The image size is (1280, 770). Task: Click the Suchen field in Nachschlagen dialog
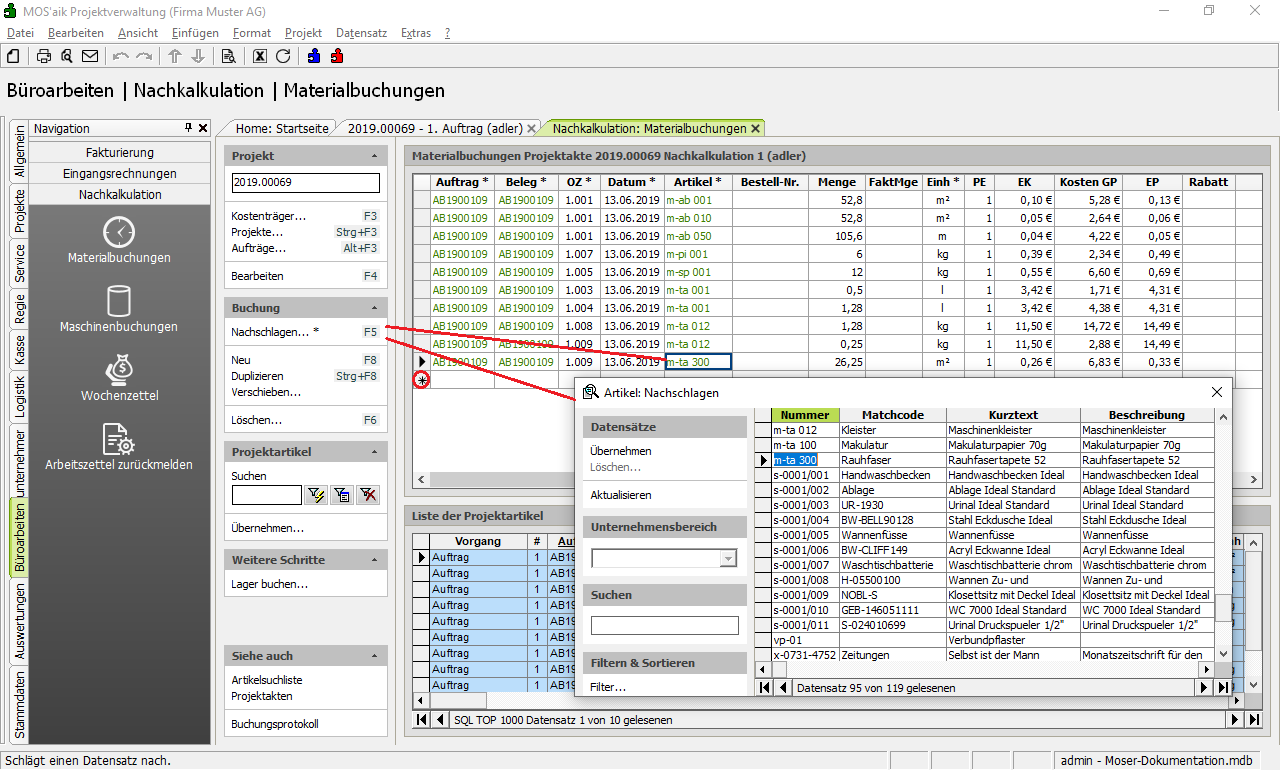[x=664, y=626]
